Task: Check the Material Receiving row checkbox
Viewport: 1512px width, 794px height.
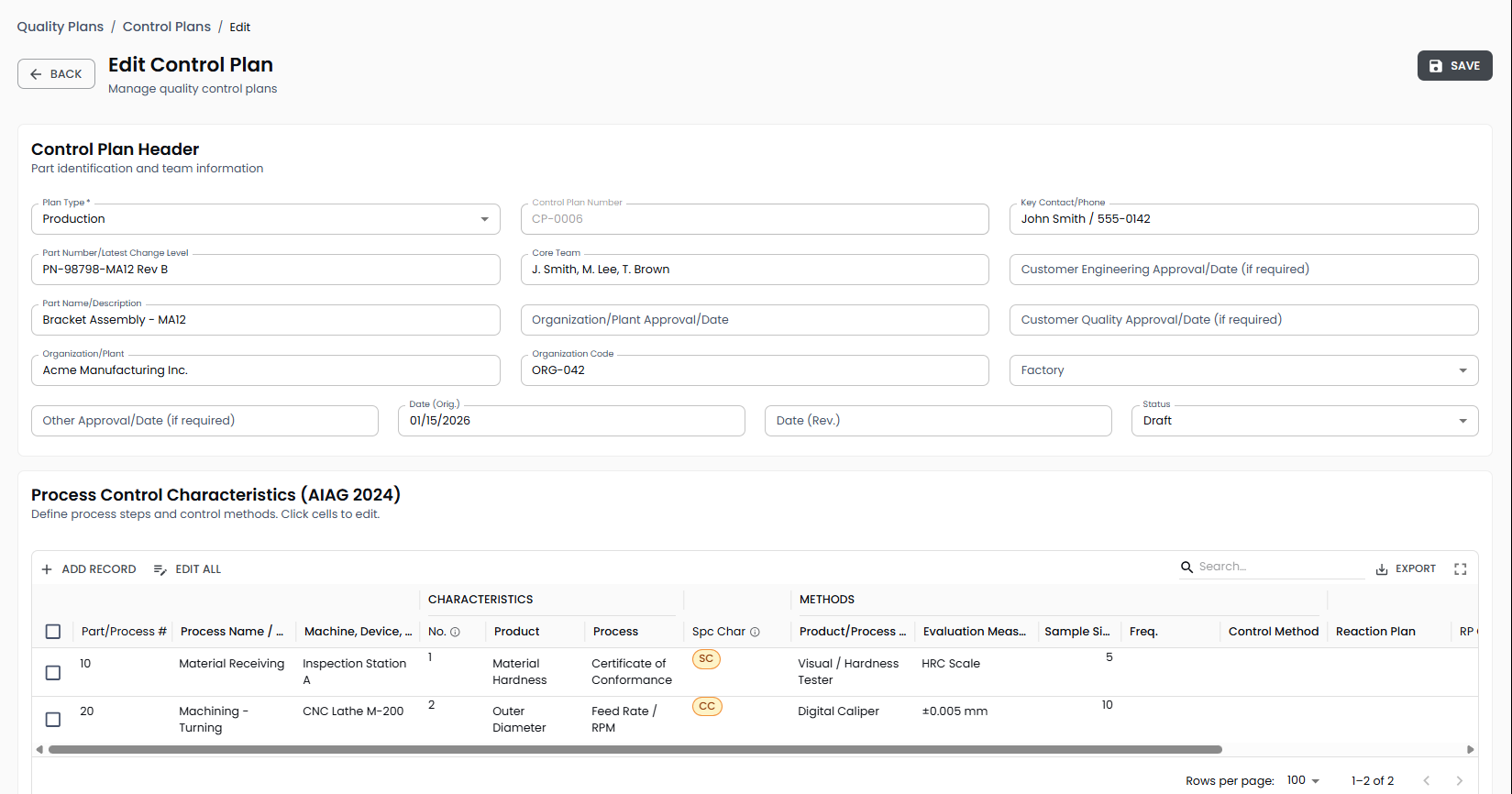Action: tap(53, 672)
